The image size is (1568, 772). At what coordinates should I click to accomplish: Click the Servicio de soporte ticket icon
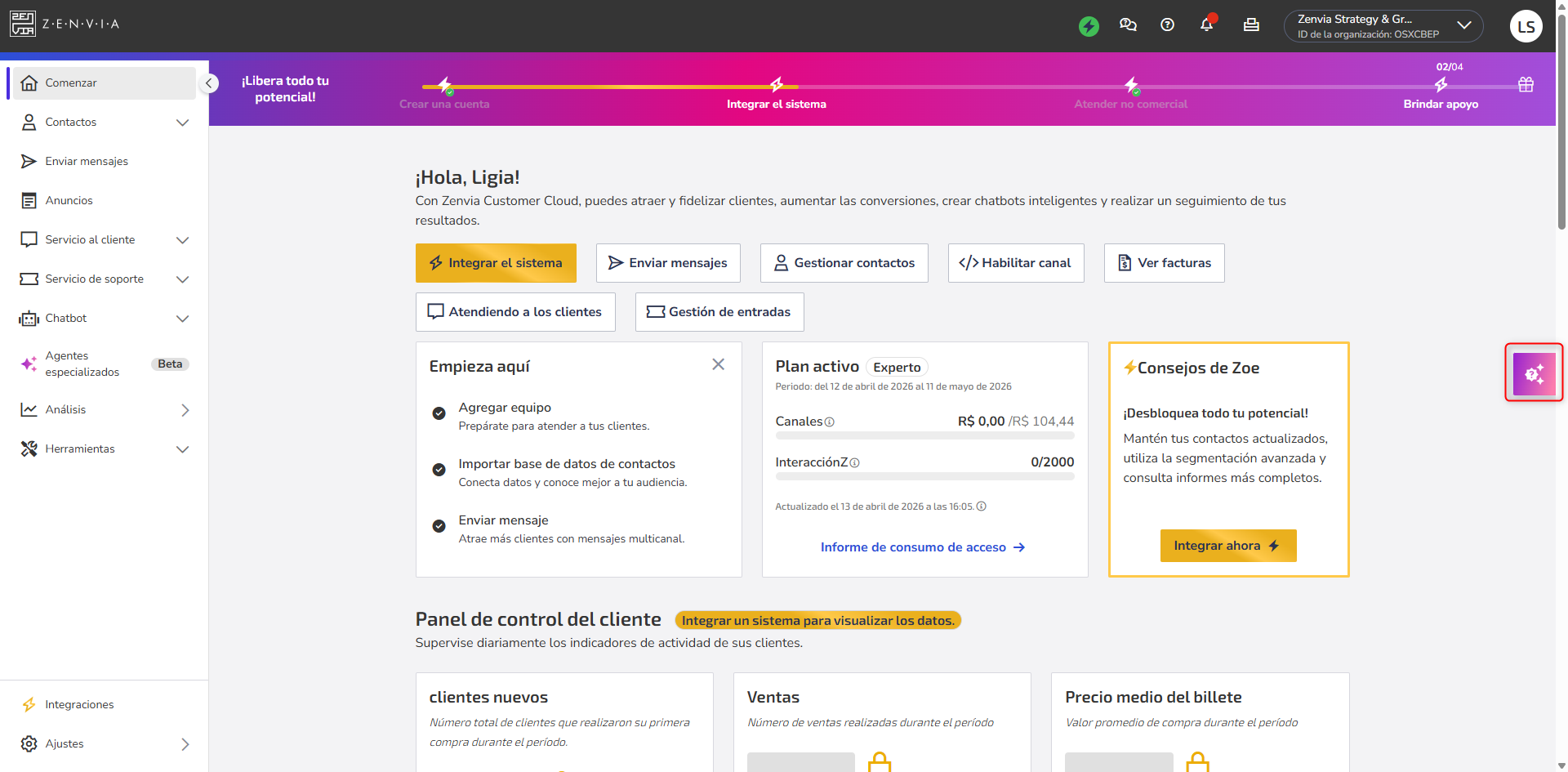click(29, 279)
